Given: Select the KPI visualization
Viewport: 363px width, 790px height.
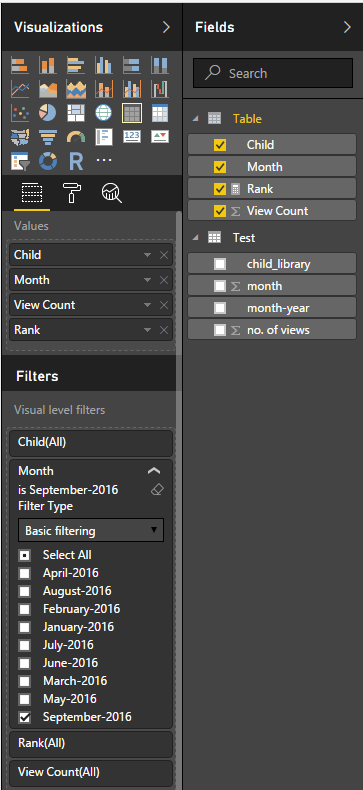Looking at the screenshot, I should pos(160,137).
